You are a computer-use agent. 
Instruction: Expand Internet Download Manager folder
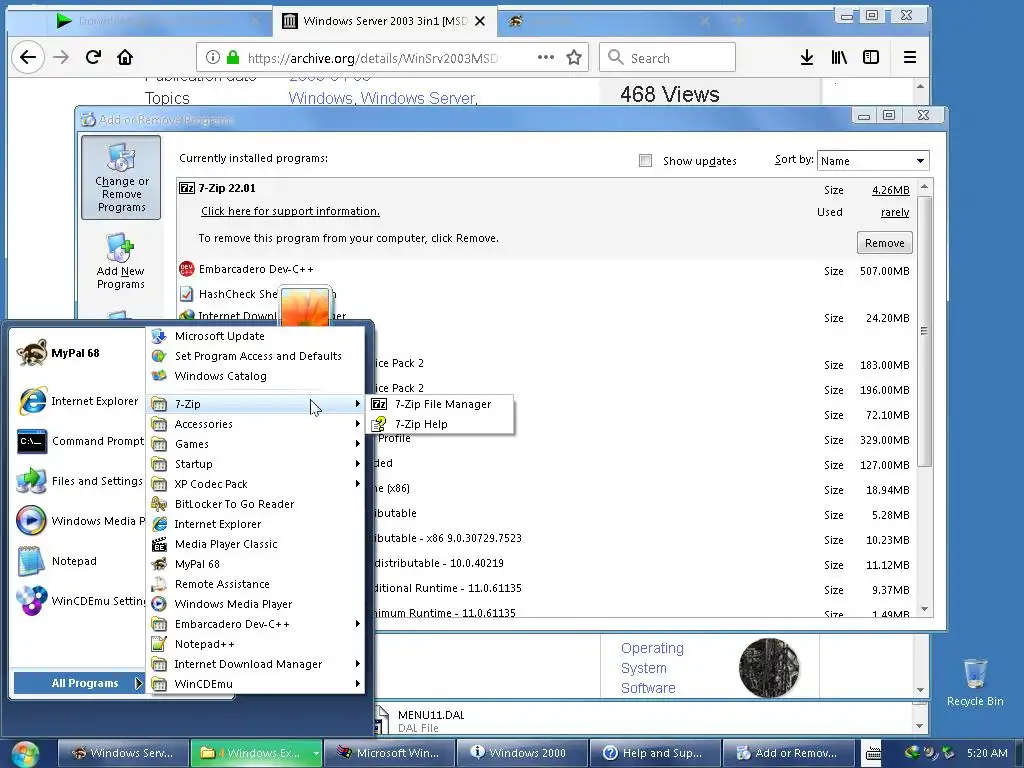255,664
